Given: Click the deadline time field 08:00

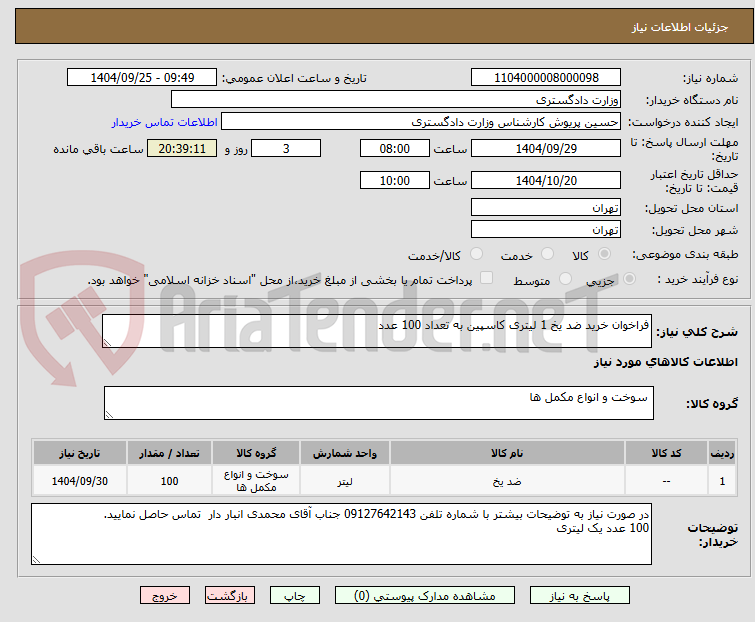Looking at the screenshot, I should pos(394,148).
